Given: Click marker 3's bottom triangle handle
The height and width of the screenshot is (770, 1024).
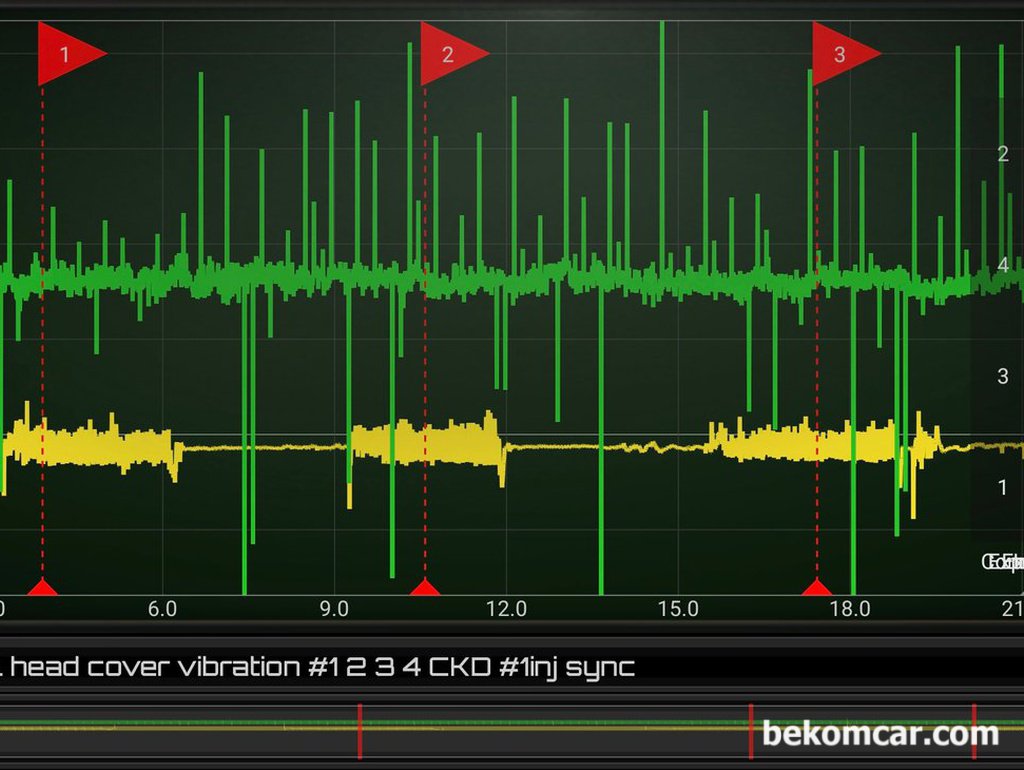Looking at the screenshot, I should pos(816,586).
